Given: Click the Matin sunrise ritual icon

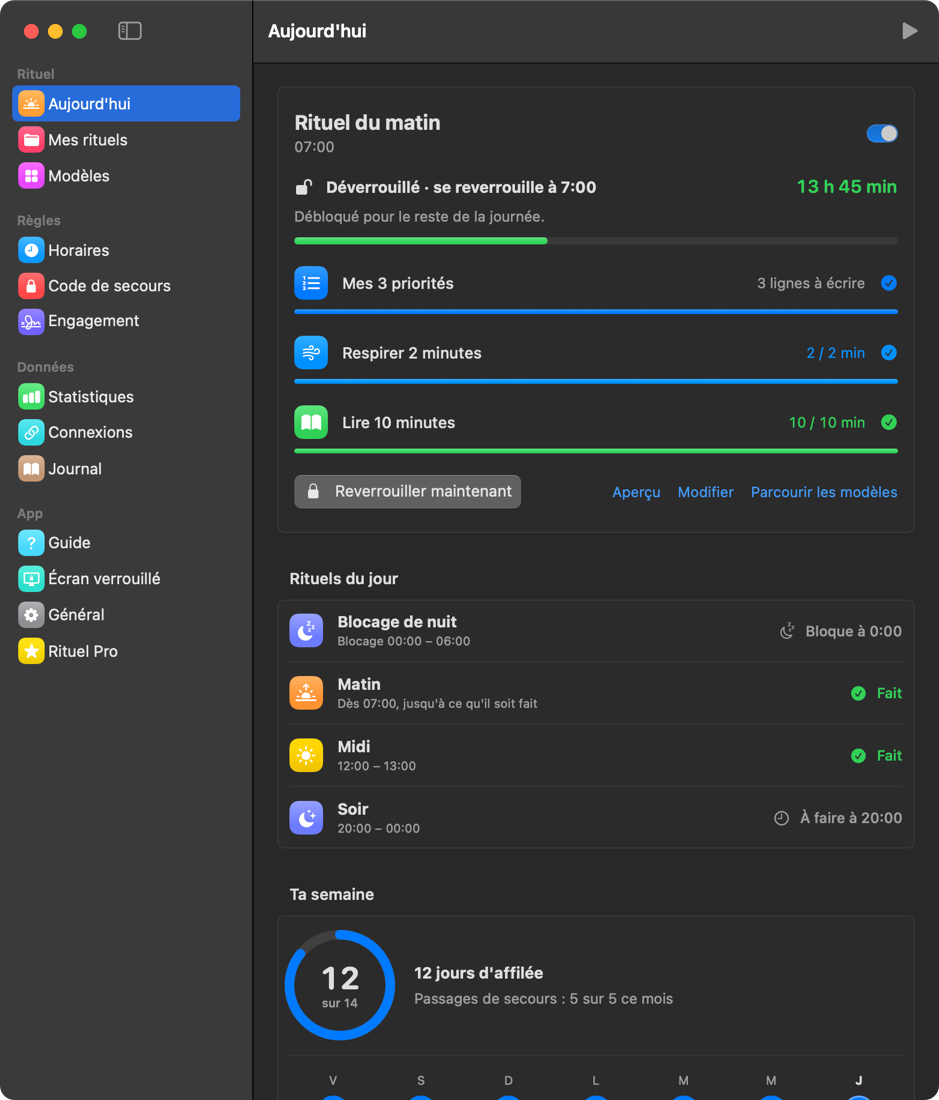Looking at the screenshot, I should coord(306,692).
